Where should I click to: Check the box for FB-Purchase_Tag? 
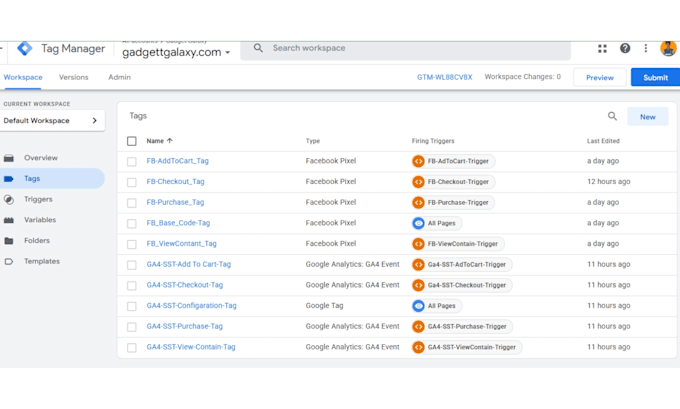[x=132, y=203]
